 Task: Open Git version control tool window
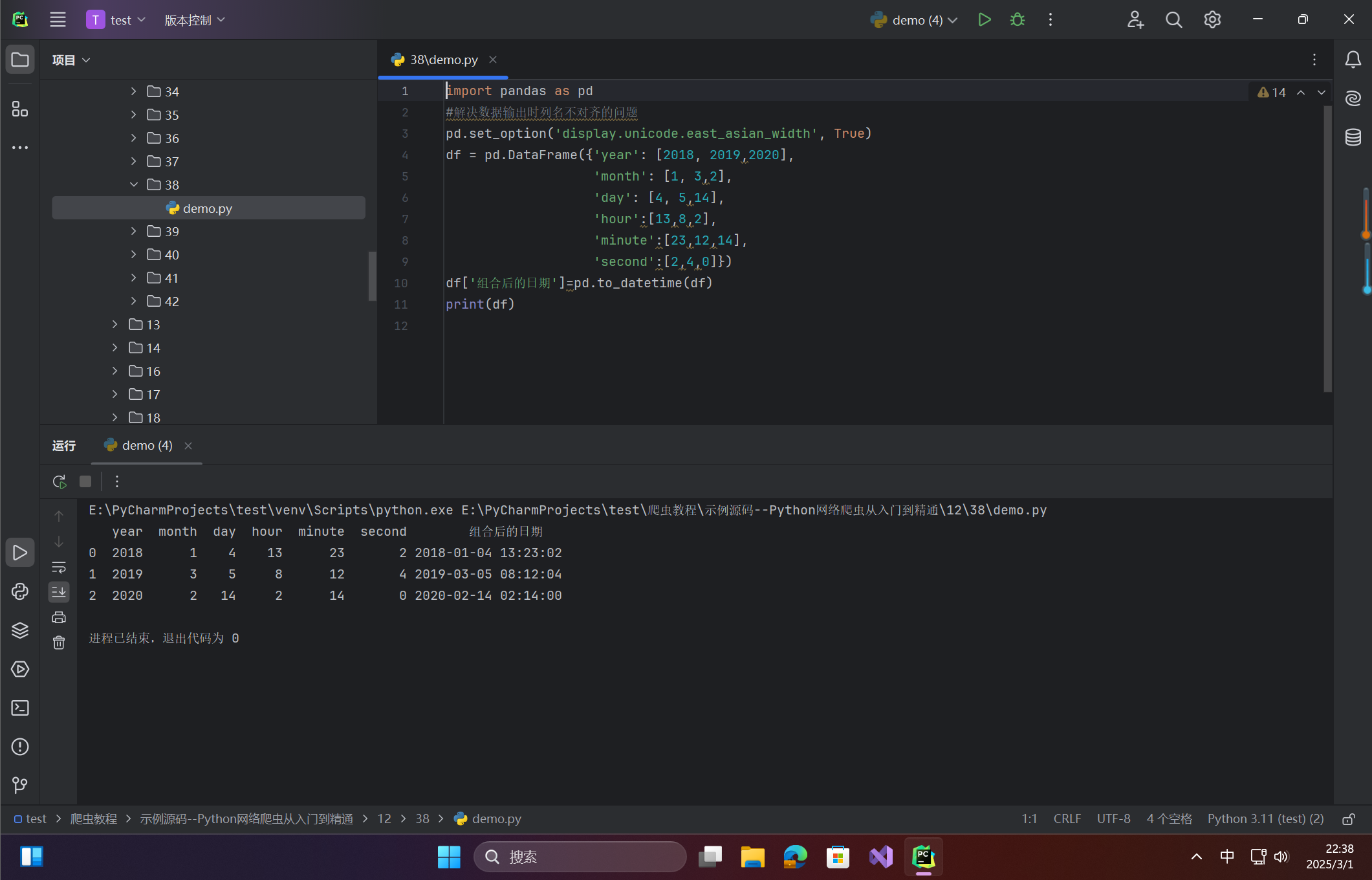(20, 785)
